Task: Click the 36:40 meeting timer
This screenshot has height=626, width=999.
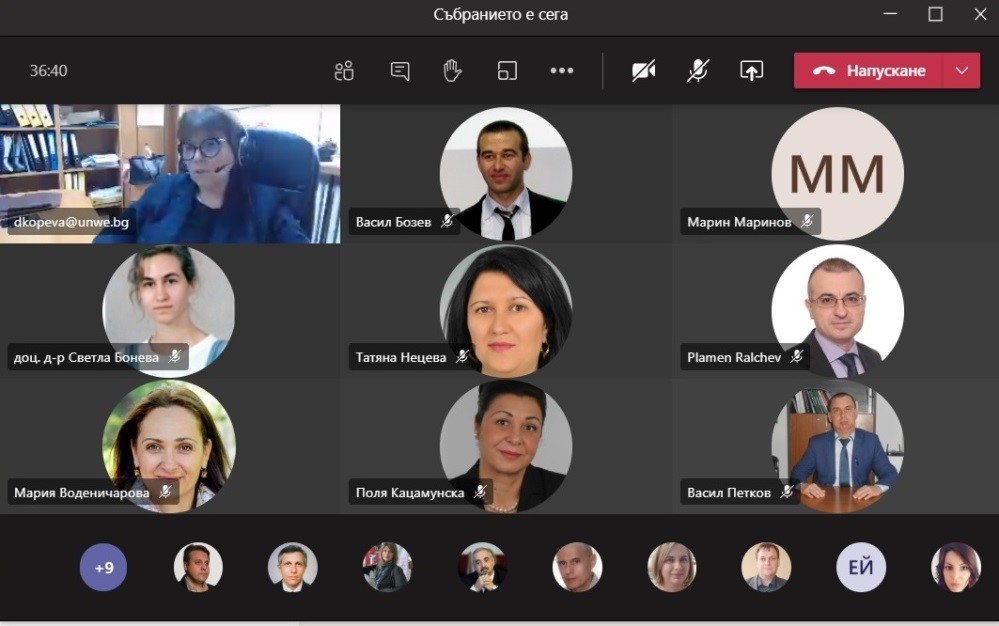Action: click(48, 71)
